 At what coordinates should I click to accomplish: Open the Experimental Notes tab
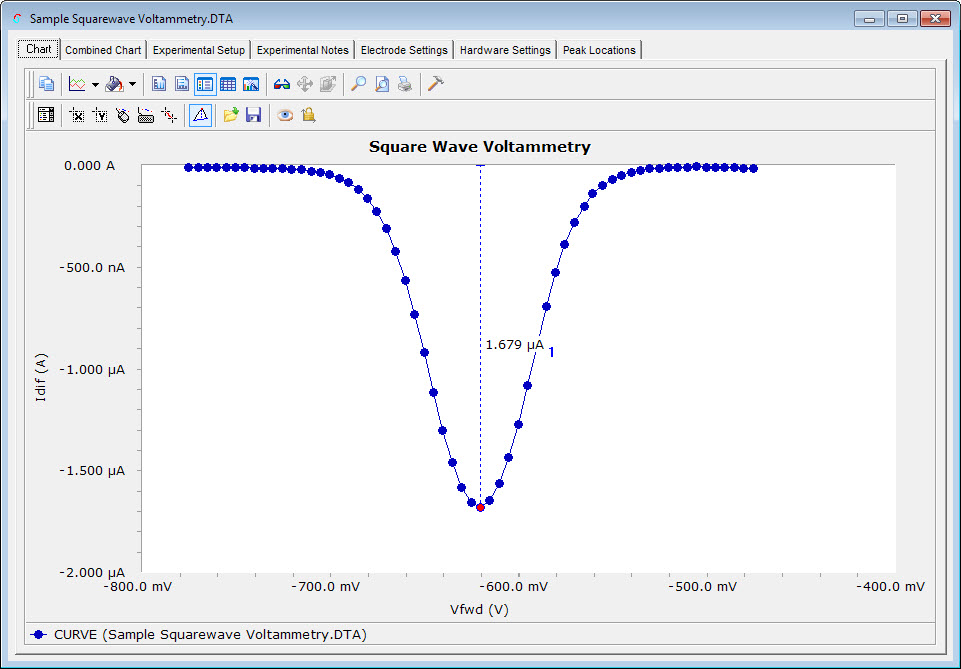click(303, 50)
